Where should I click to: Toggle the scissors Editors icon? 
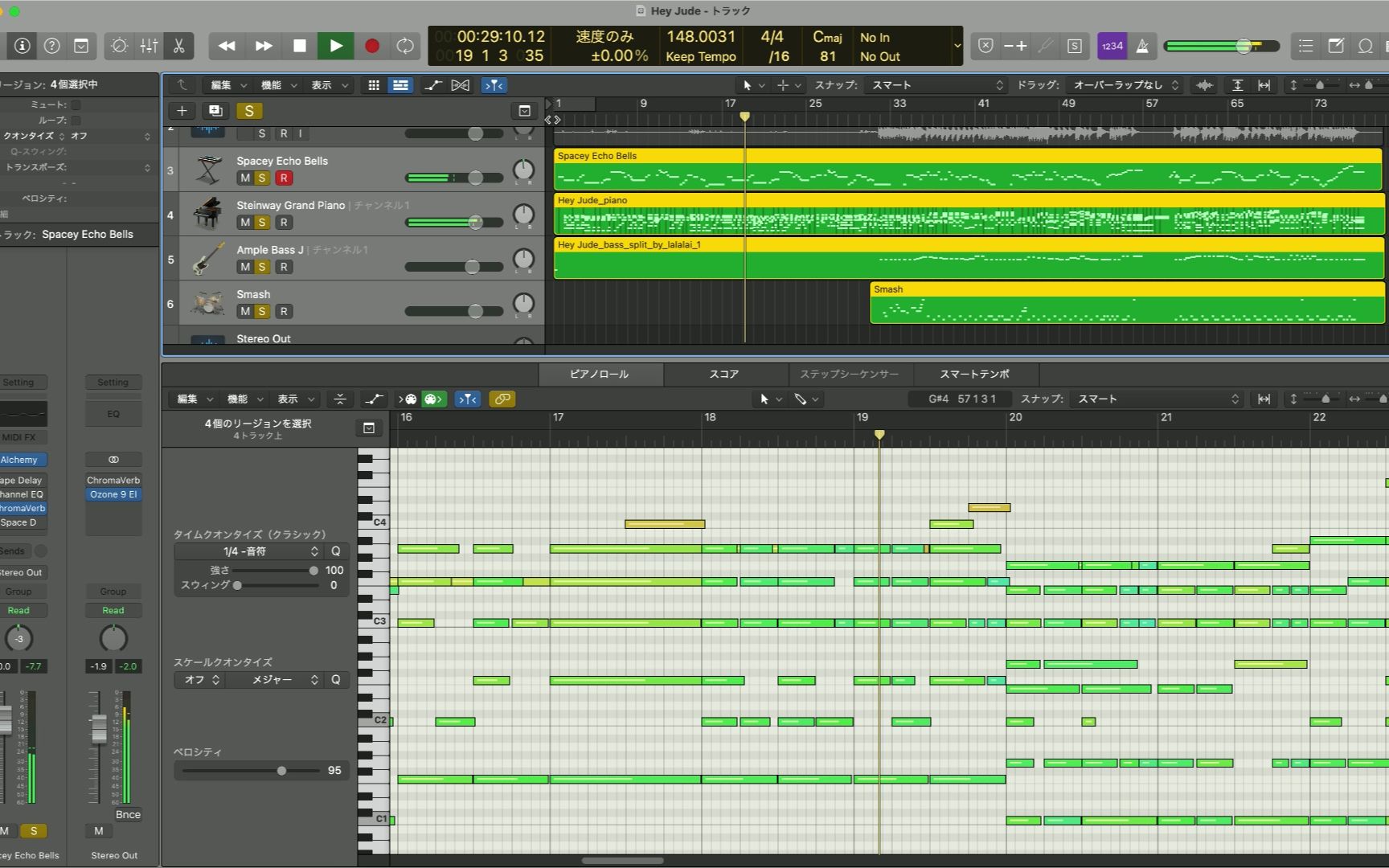(178, 46)
